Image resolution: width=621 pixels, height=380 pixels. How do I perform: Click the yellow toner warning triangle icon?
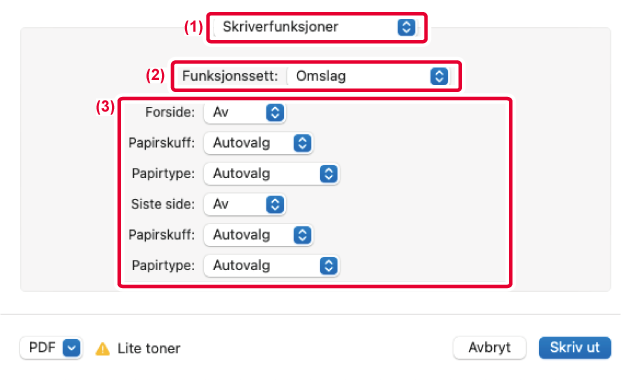click(103, 349)
